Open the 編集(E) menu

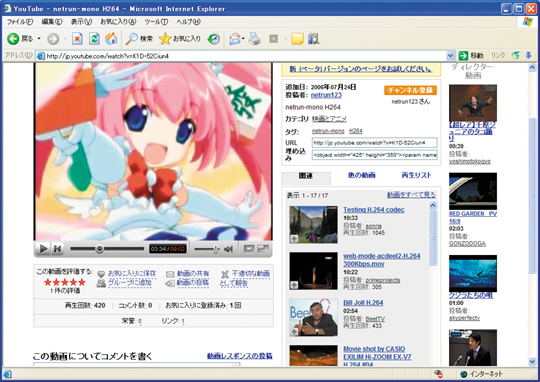(52, 22)
